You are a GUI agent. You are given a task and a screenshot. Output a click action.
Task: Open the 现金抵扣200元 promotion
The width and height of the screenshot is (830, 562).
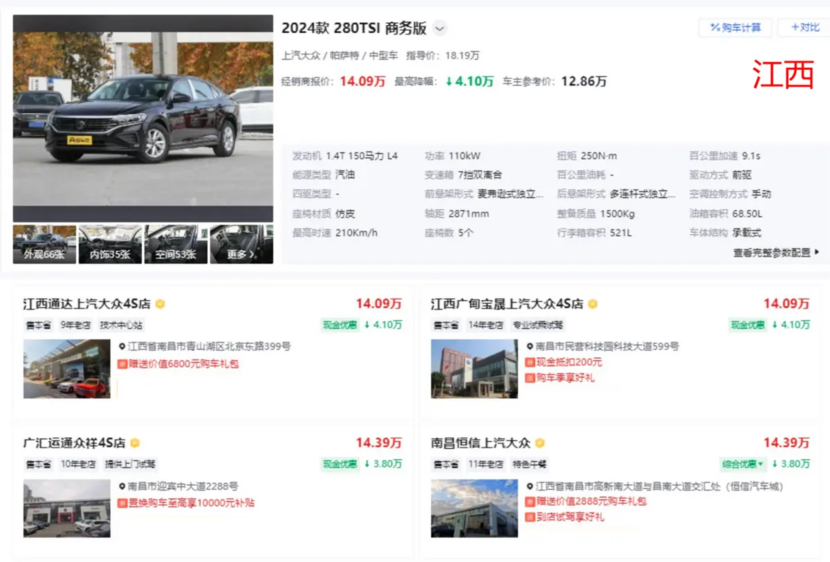click(x=569, y=362)
